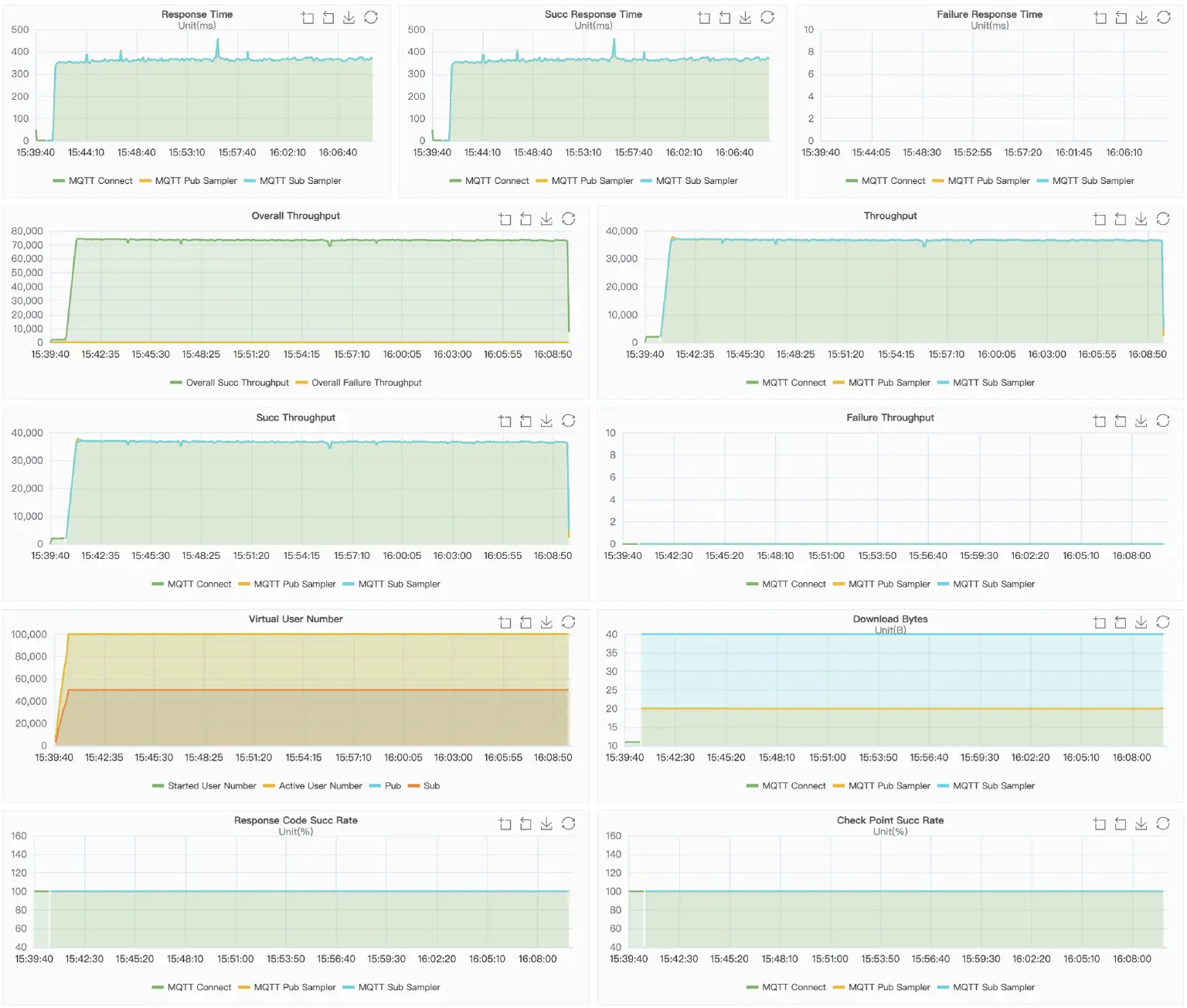1187x1008 pixels.
Task: Reset zoom on the Throughput chart
Action: click(x=1121, y=219)
